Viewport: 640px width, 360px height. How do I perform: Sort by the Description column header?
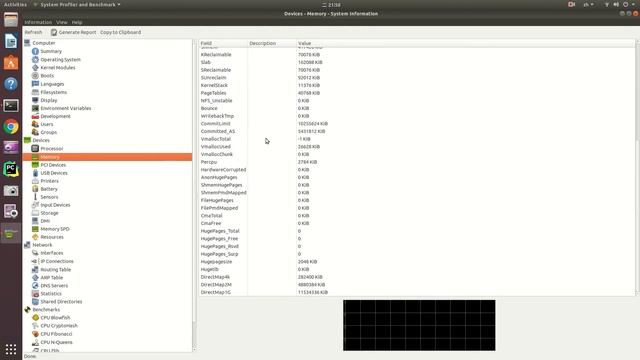tap(271, 43)
